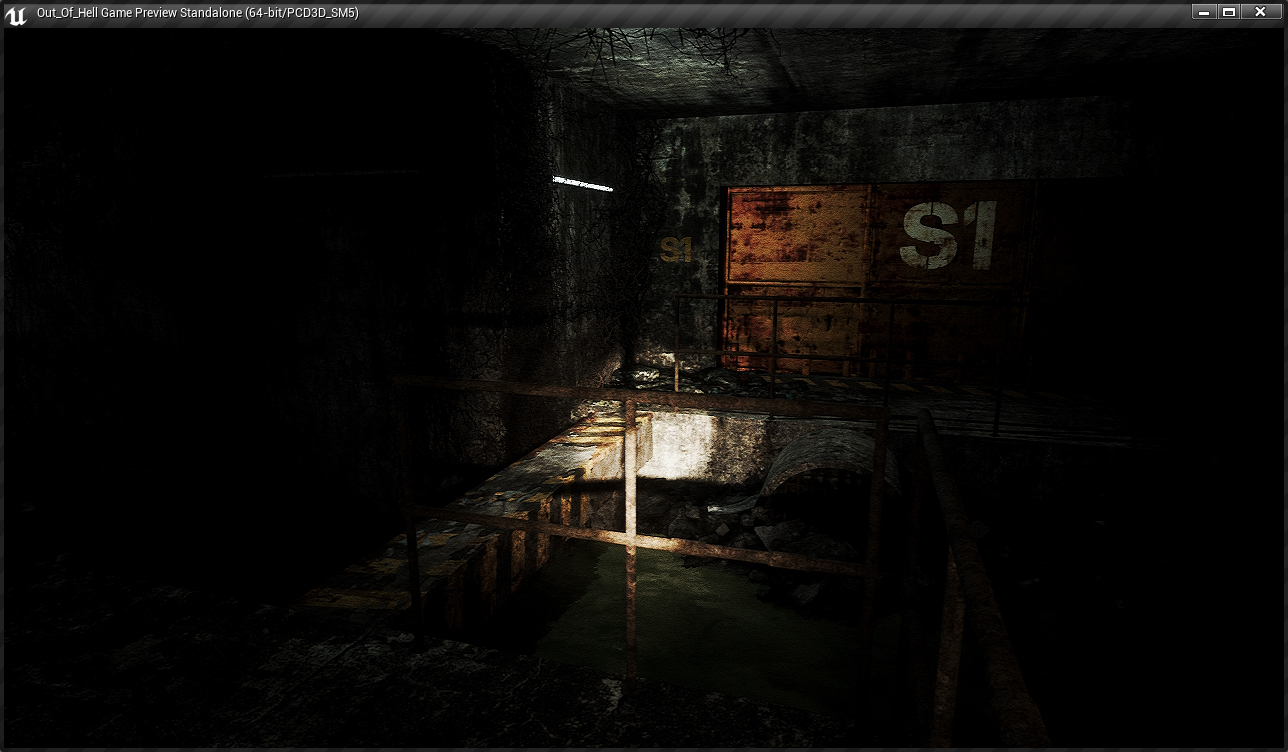This screenshot has height=752, width=1288.
Task: Maximize the game preview window
Action: (1230, 12)
